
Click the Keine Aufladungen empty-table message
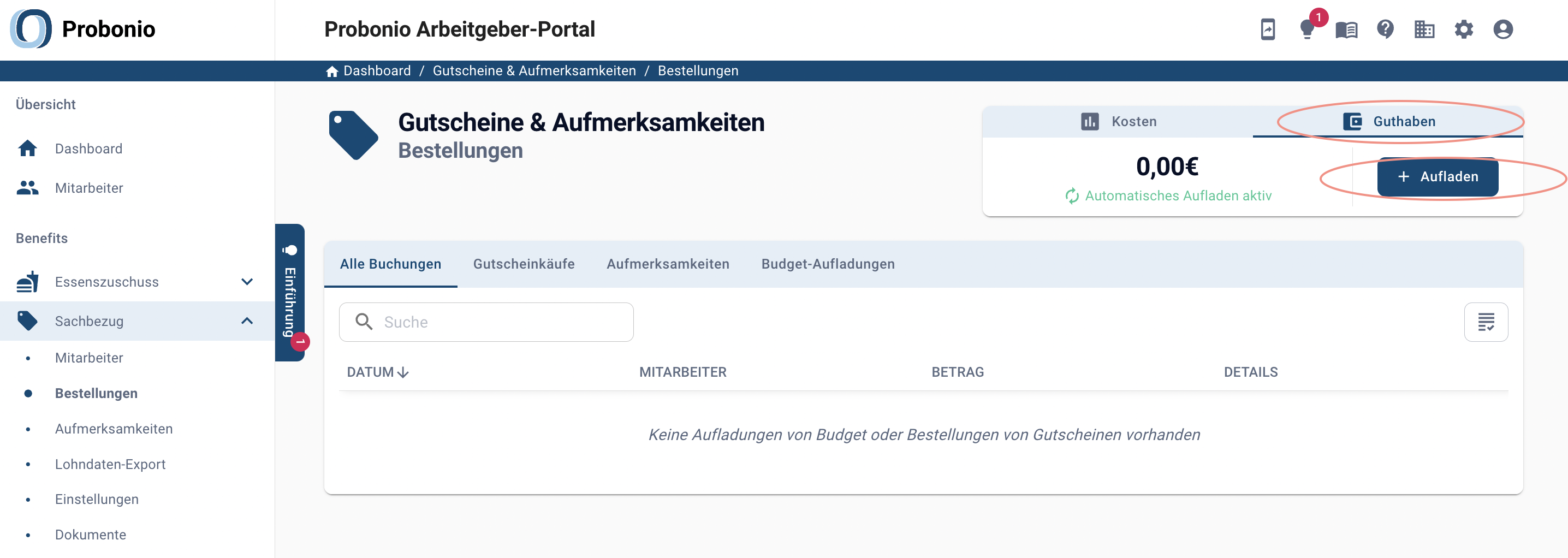pos(924,435)
